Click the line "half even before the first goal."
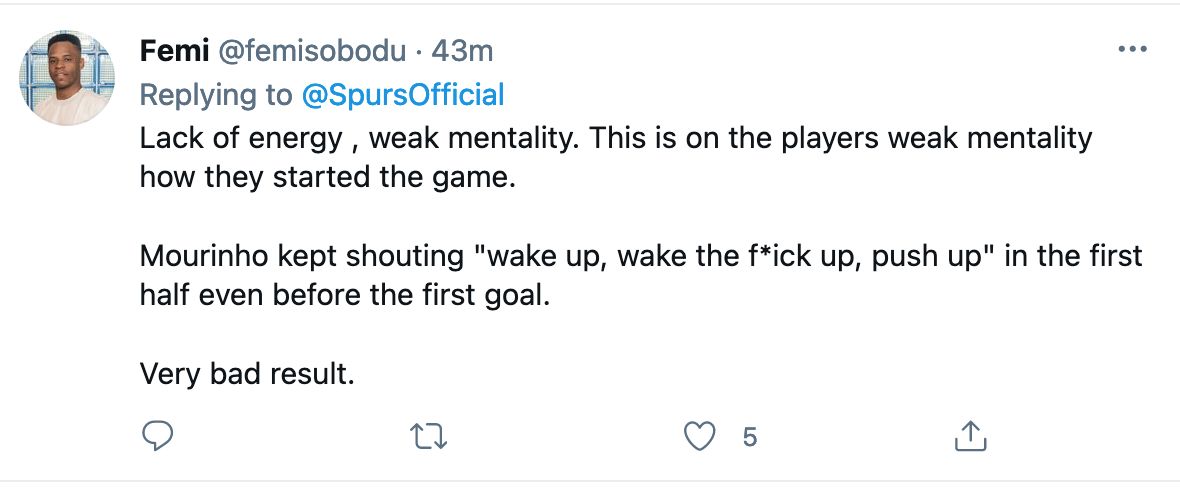This screenshot has height=494, width=1180. pyautogui.click(x=345, y=299)
